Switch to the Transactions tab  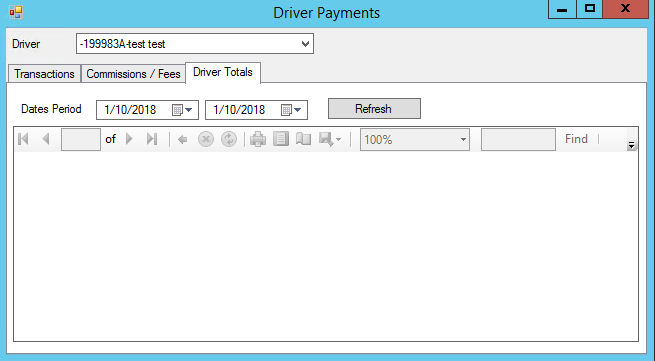[44, 74]
